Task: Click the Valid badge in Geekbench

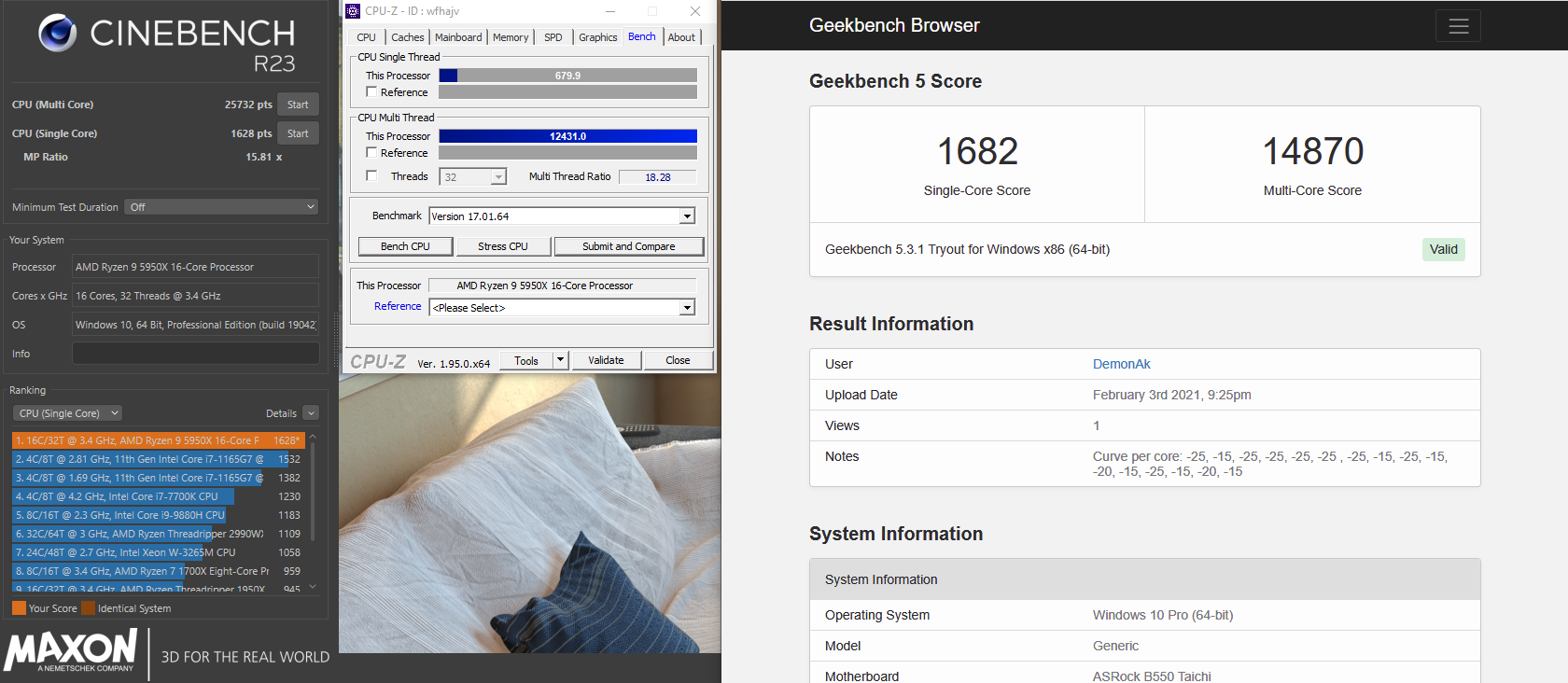Action: pyautogui.click(x=1443, y=249)
